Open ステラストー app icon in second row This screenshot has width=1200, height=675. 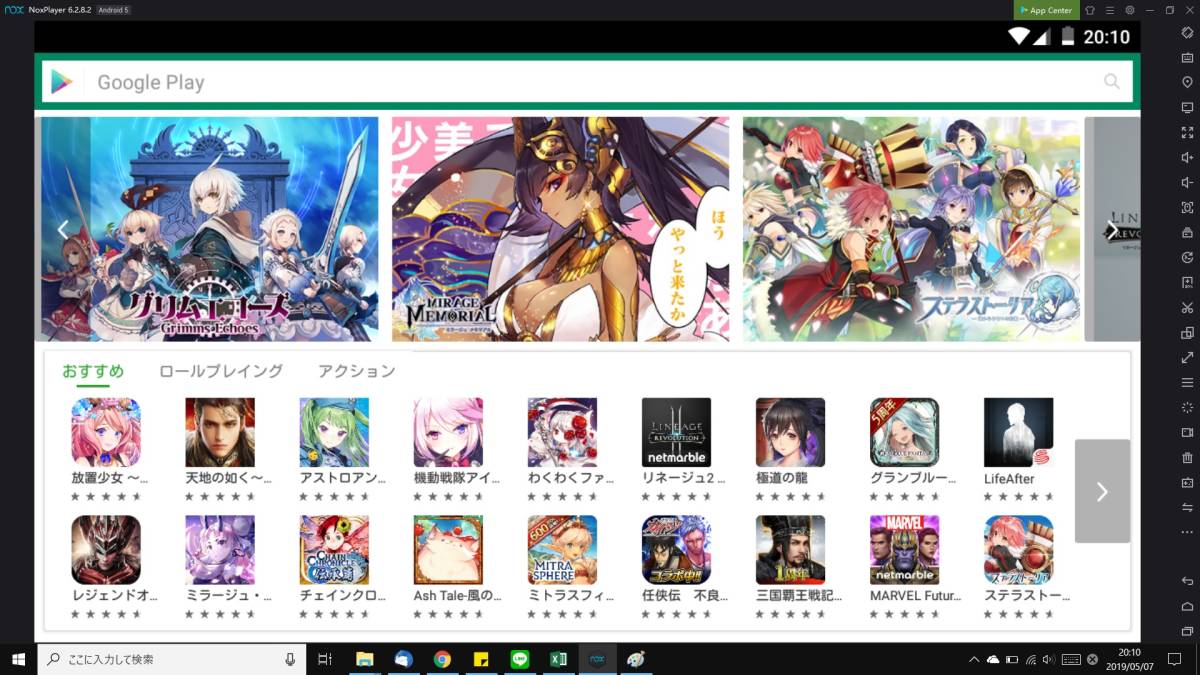click(1018, 550)
